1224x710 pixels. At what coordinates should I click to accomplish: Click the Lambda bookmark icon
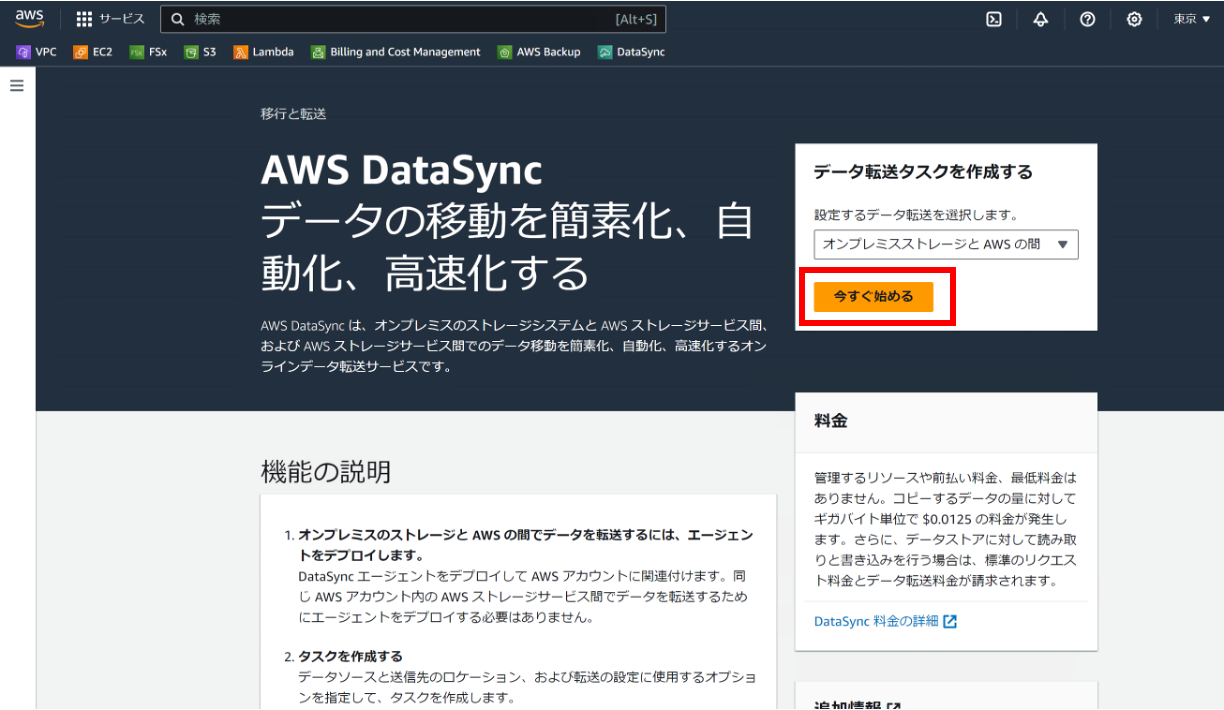(x=240, y=52)
